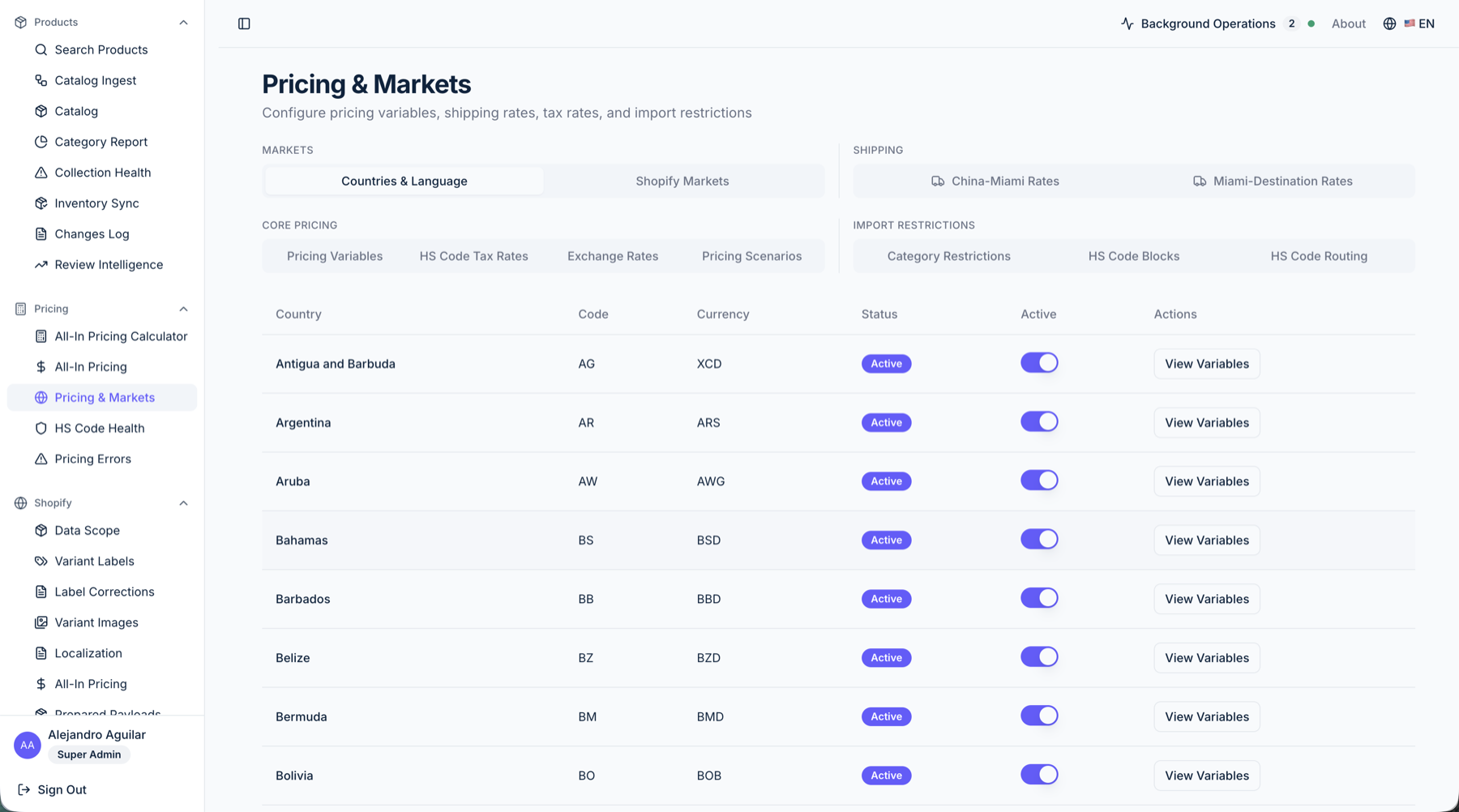Click the Sign Out label
Image resolution: width=1459 pixels, height=812 pixels.
coord(62,789)
